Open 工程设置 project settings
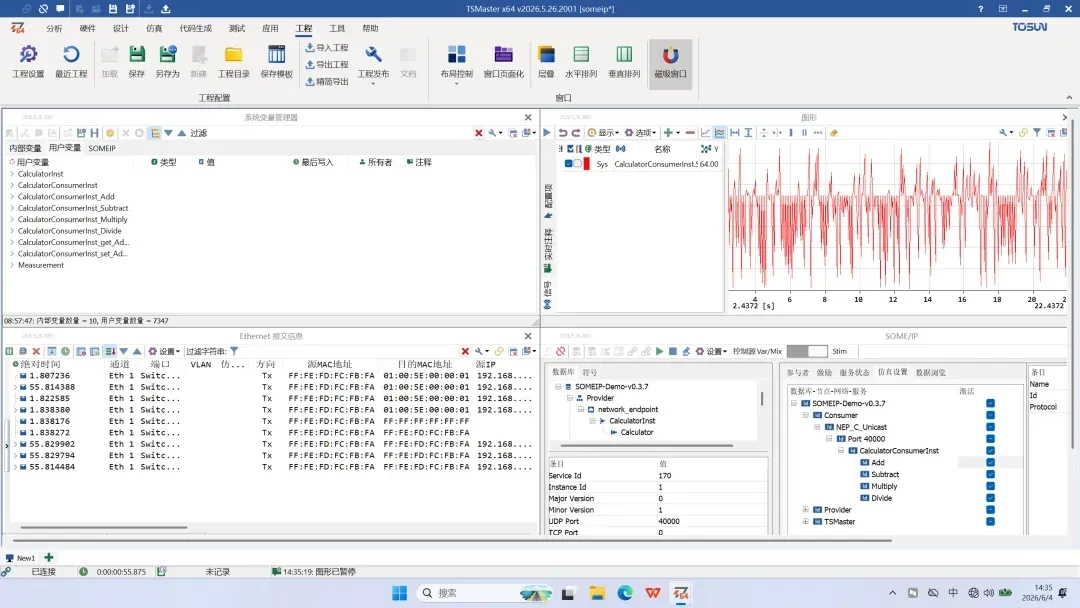This screenshot has height=608, width=1080. click(x=28, y=61)
